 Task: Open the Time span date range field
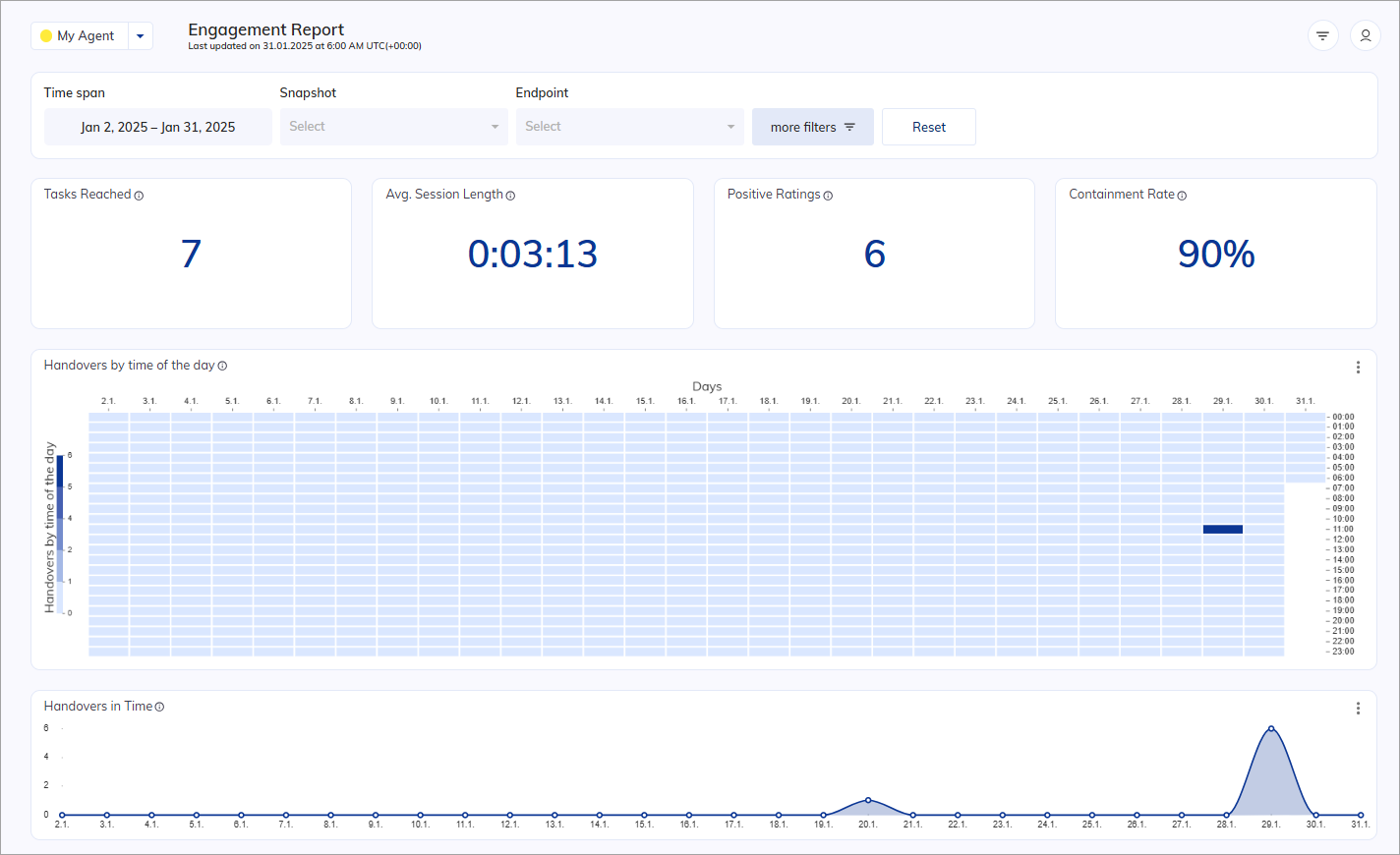pos(157,127)
